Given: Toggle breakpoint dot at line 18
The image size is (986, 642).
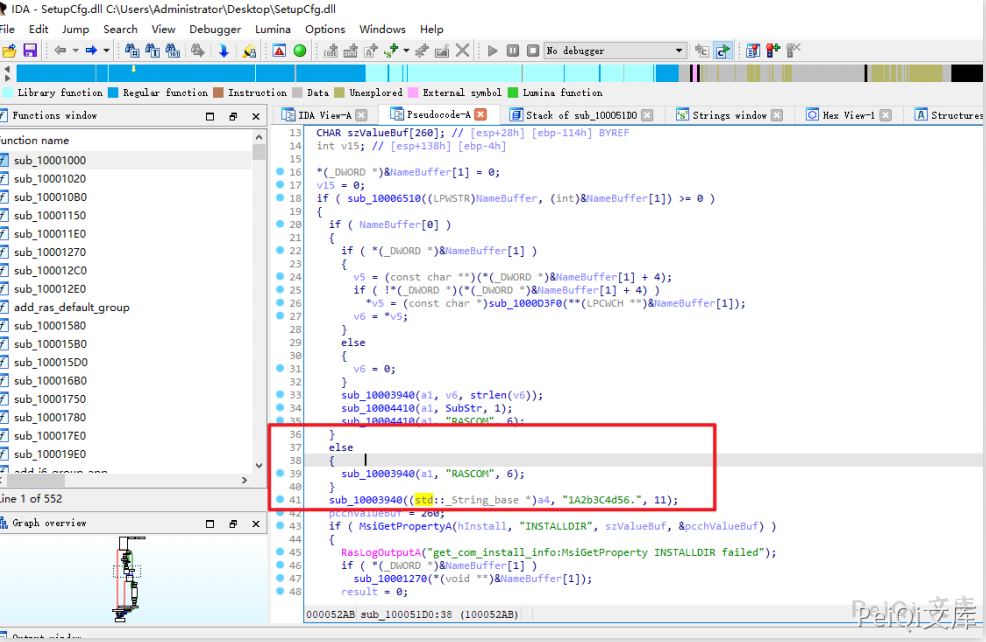Looking at the screenshot, I should tap(280, 198).
